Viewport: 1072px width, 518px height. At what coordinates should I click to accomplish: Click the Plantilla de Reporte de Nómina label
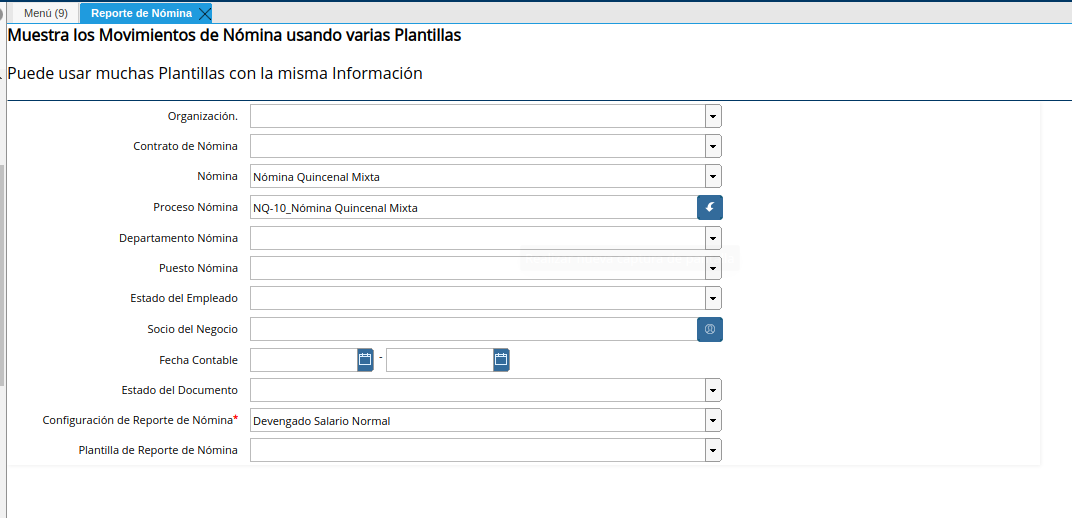pyautogui.click(x=159, y=450)
